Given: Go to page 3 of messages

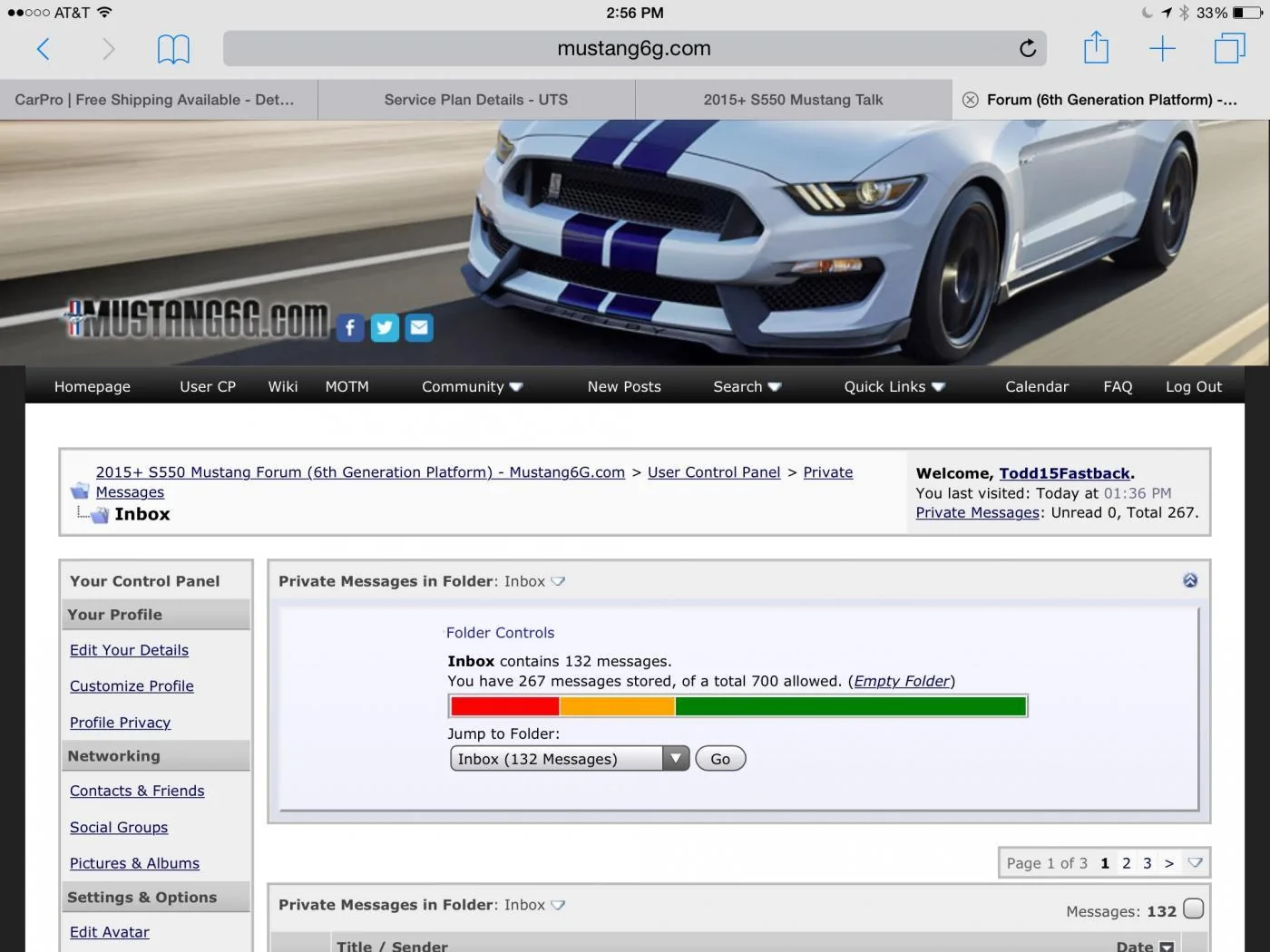Looking at the screenshot, I should tap(1147, 863).
